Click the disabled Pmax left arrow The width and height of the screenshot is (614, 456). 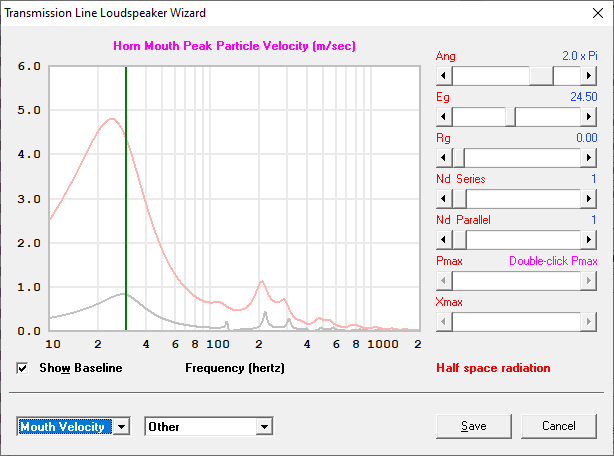pos(444,281)
